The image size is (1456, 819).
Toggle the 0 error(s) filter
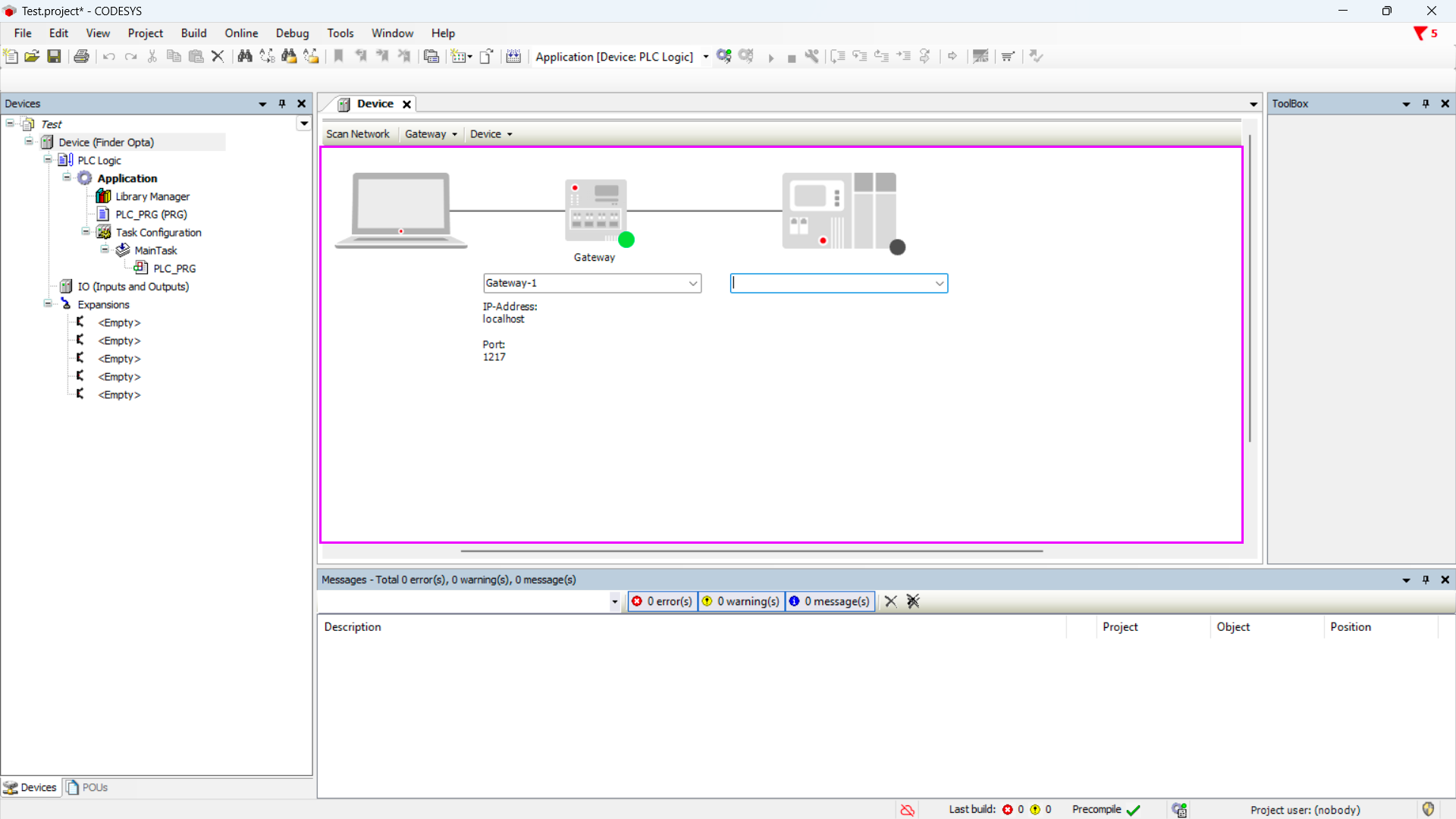click(662, 601)
